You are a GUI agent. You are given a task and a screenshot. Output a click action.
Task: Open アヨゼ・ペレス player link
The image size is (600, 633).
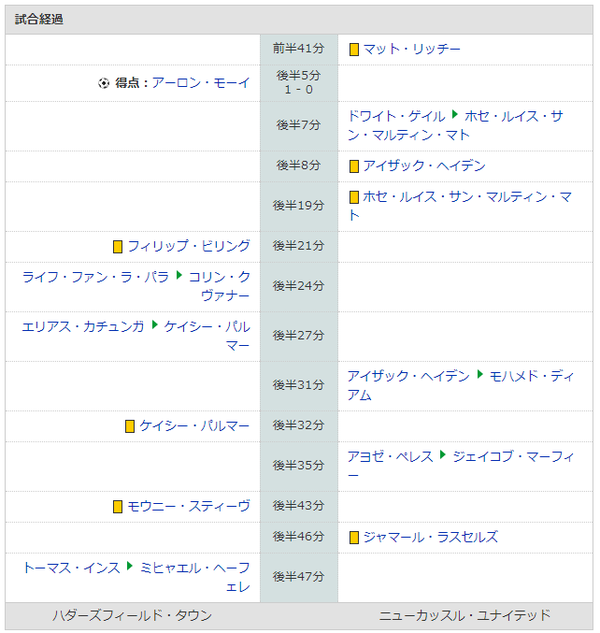click(390, 457)
